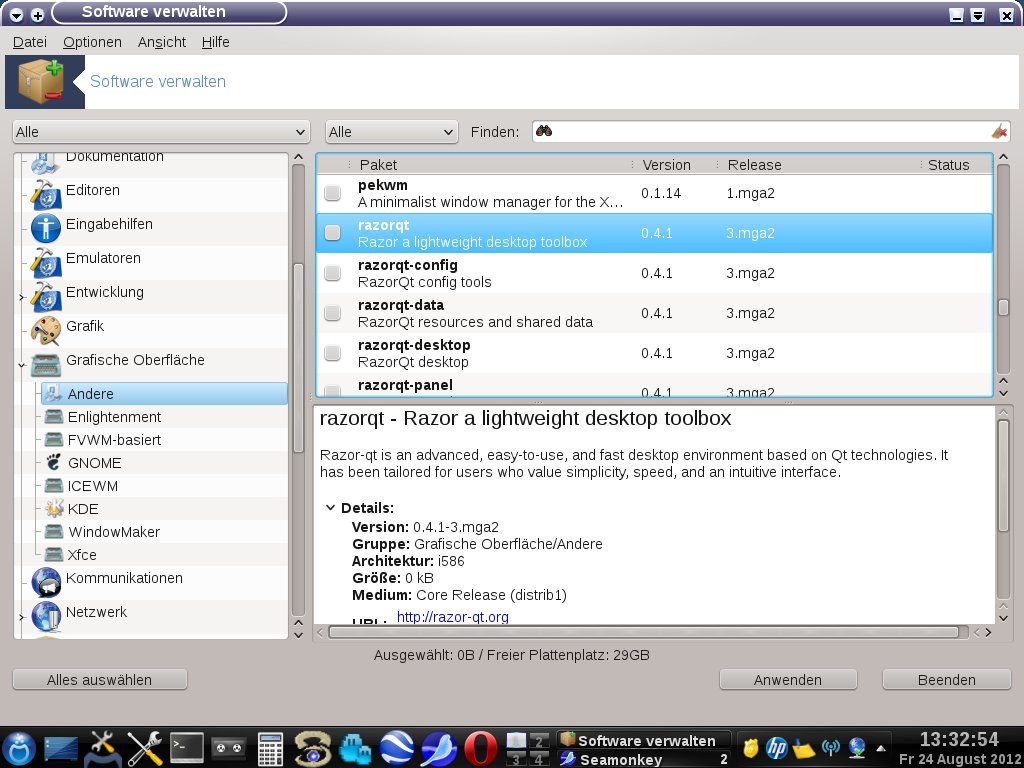The height and width of the screenshot is (768, 1024).
Task: Launch the terminal from the taskbar
Action: pyautogui.click(x=187, y=748)
